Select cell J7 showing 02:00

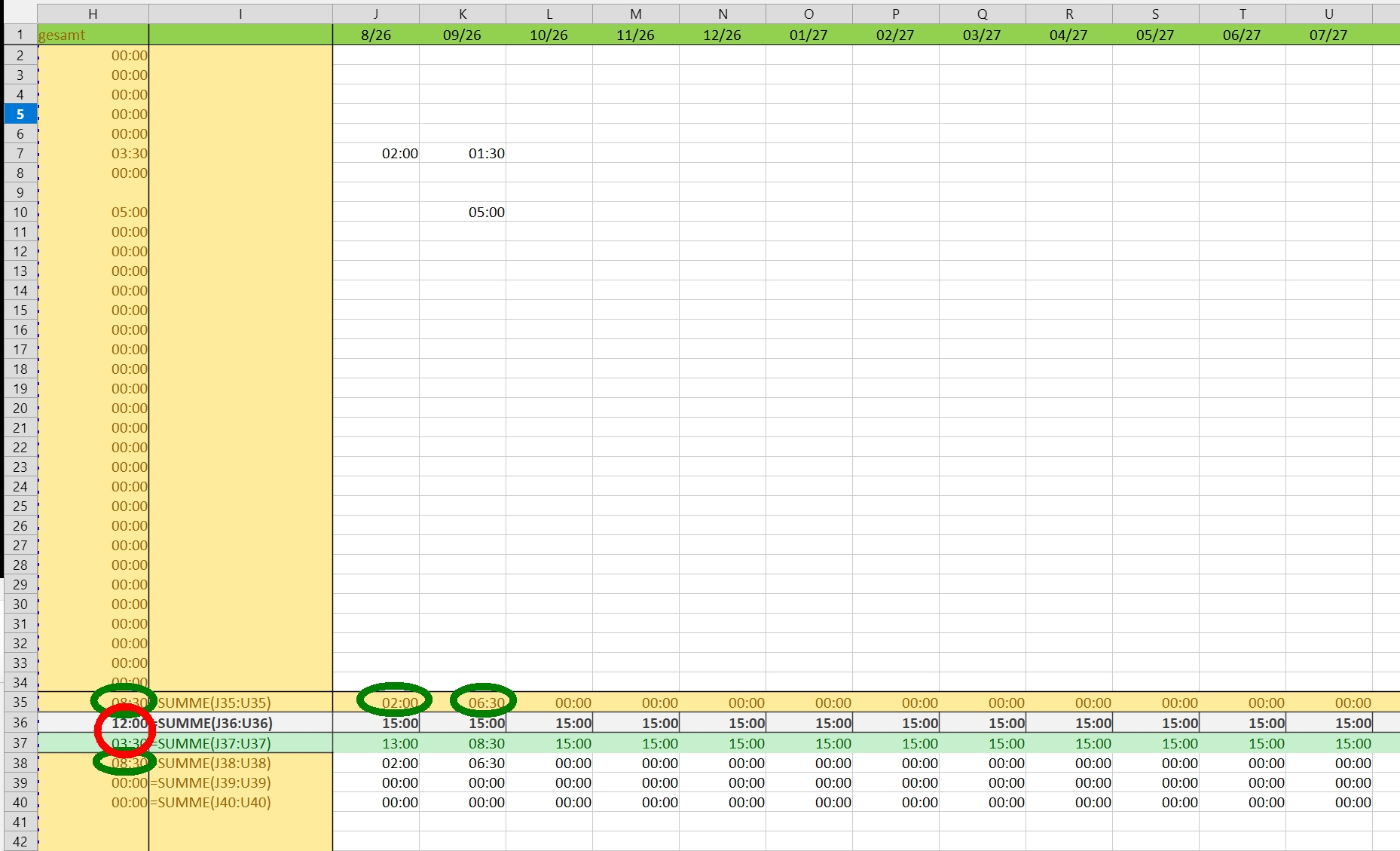pyautogui.click(x=376, y=153)
